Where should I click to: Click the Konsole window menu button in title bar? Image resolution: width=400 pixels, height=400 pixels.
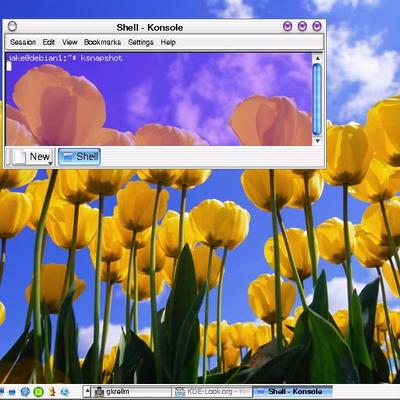point(12,26)
